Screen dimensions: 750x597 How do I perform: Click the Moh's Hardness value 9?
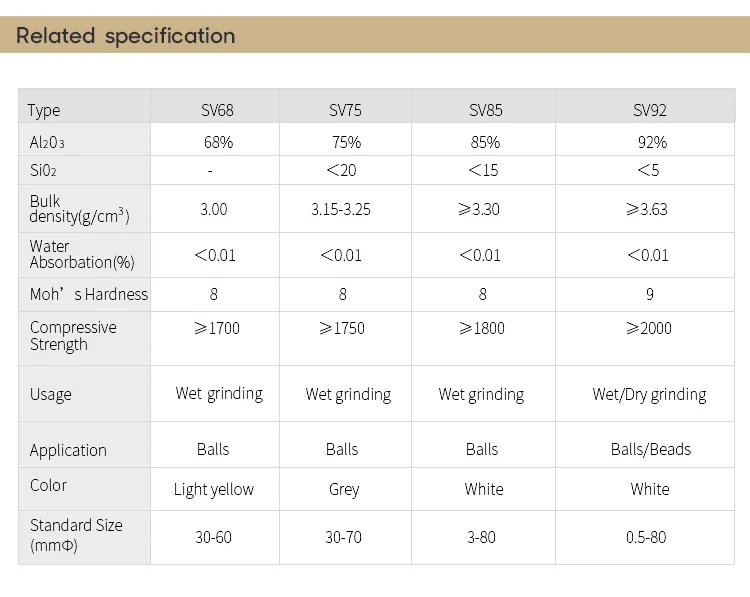tap(650, 294)
